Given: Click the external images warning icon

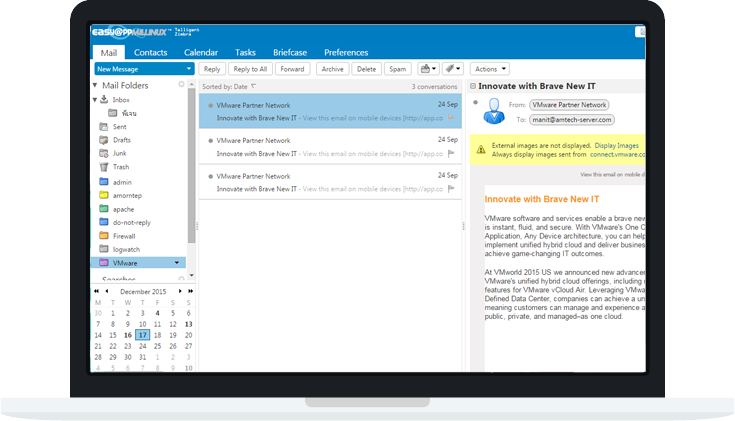Looking at the screenshot, I should (x=480, y=150).
